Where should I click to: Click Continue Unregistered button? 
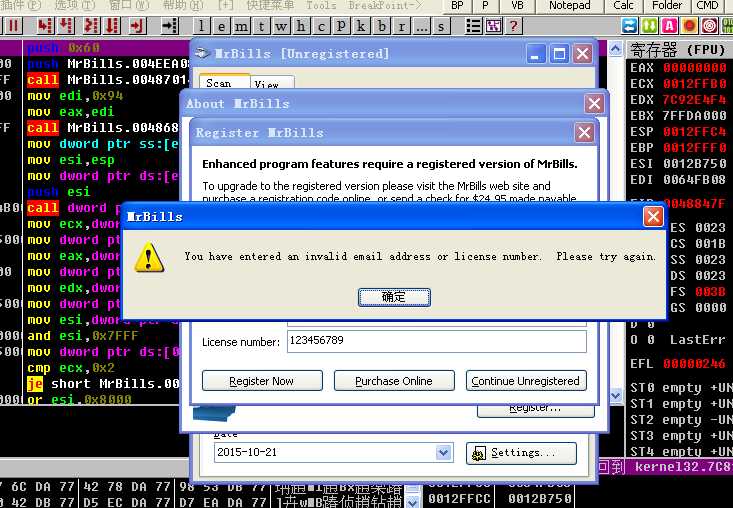(526, 381)
